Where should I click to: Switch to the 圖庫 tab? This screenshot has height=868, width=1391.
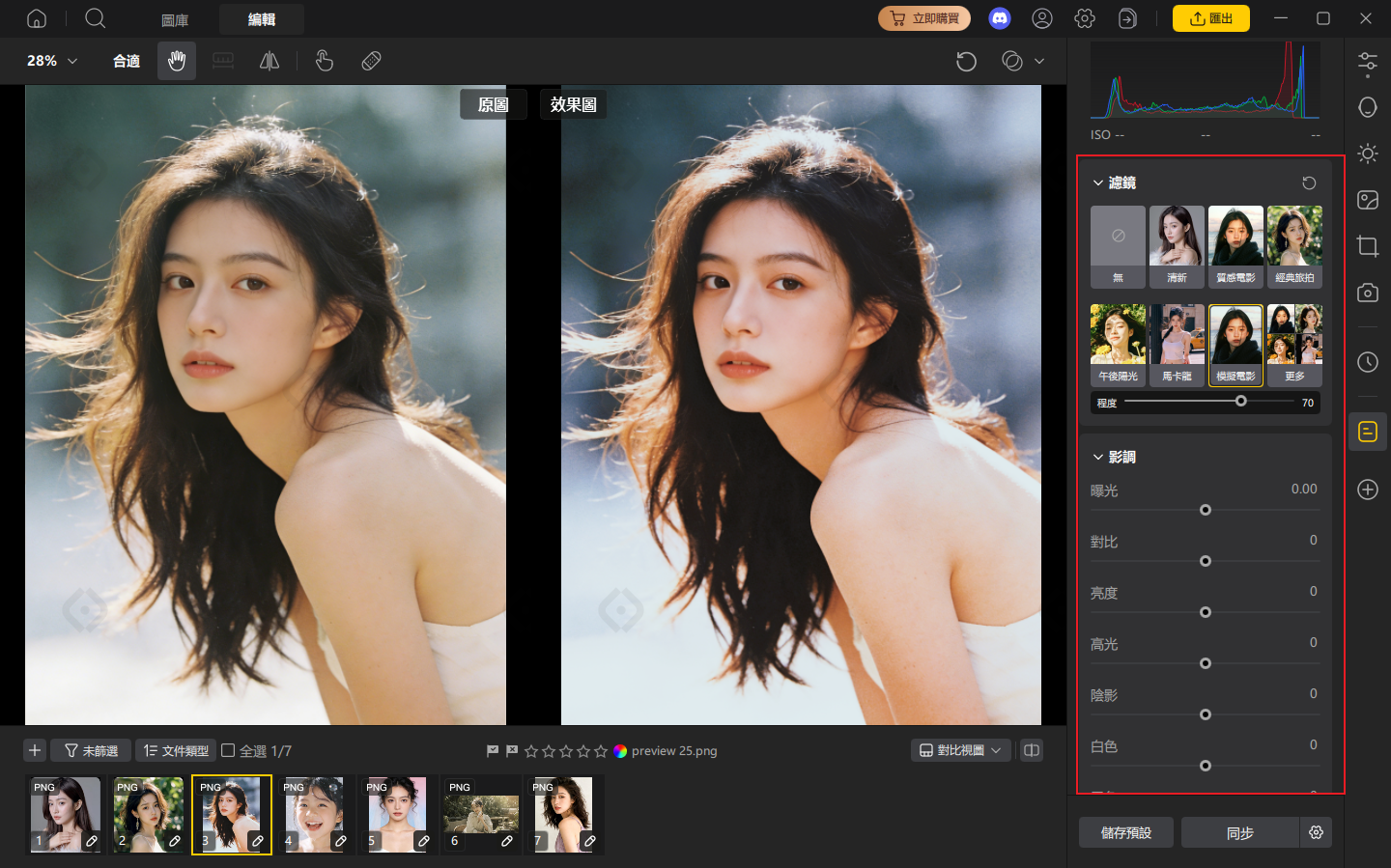tap(175, 19)
